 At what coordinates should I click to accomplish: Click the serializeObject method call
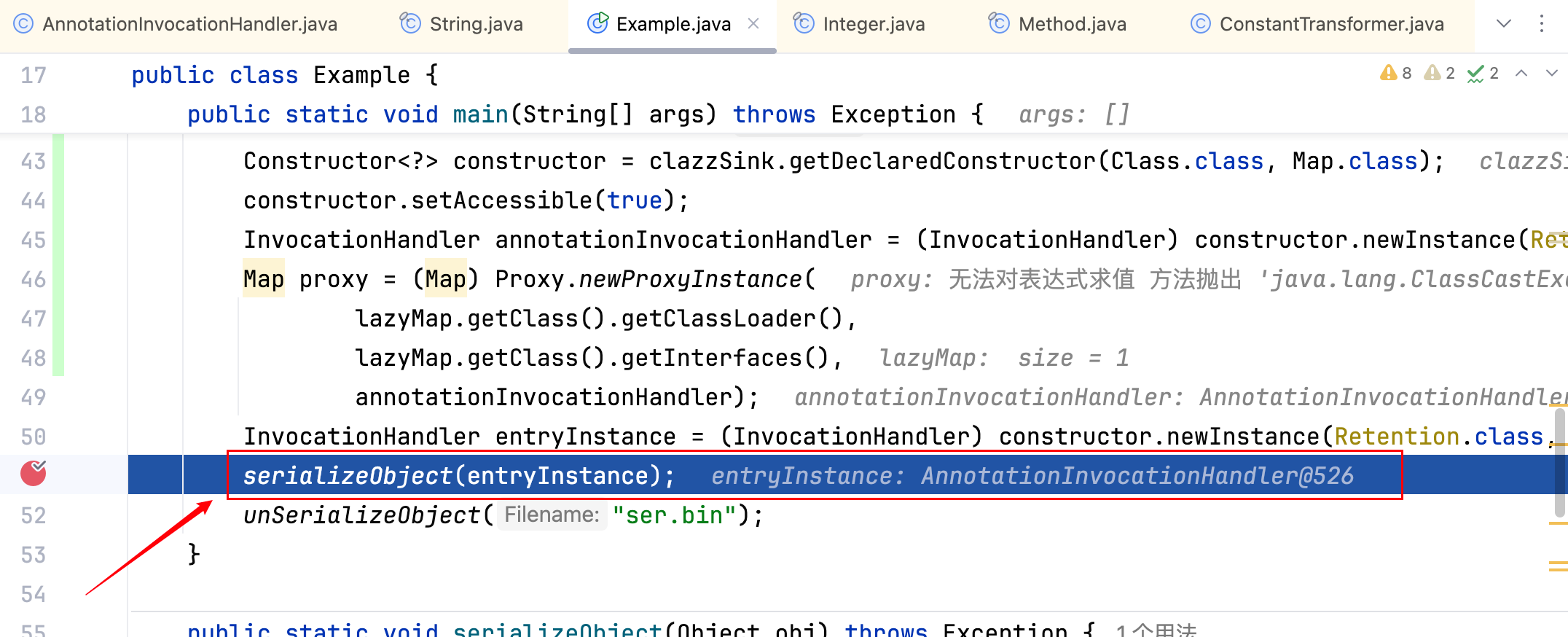pyautogui.click(x=348, y=476)
